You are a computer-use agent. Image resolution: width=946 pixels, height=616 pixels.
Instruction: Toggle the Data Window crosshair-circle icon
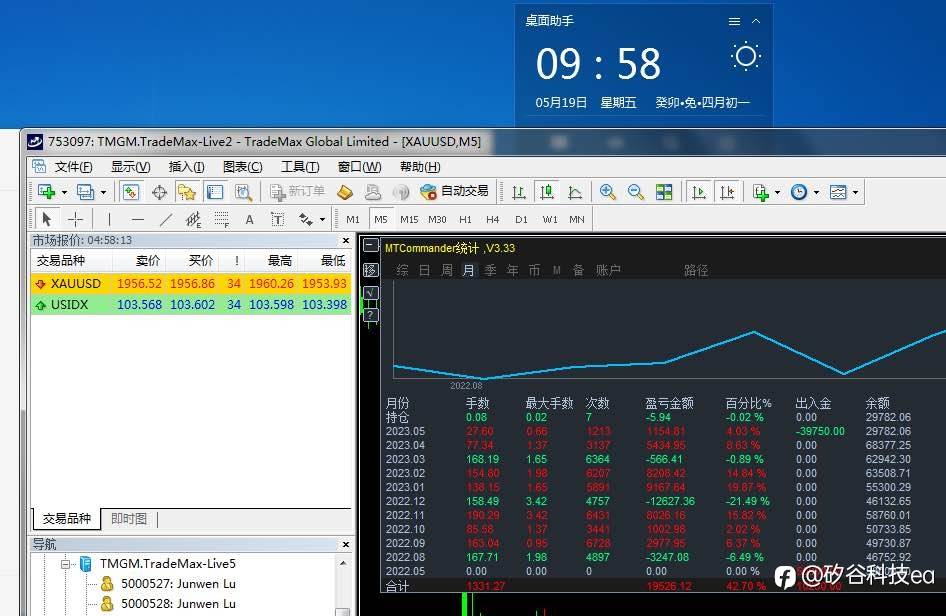tap(159, 192)
